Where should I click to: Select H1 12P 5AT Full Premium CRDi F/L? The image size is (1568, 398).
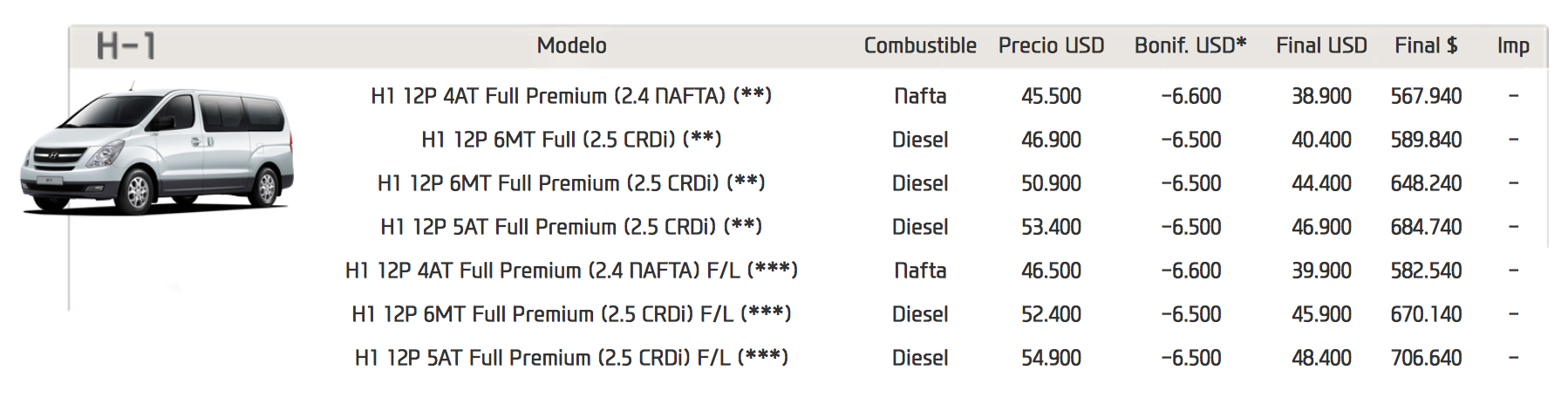point(571,358)
